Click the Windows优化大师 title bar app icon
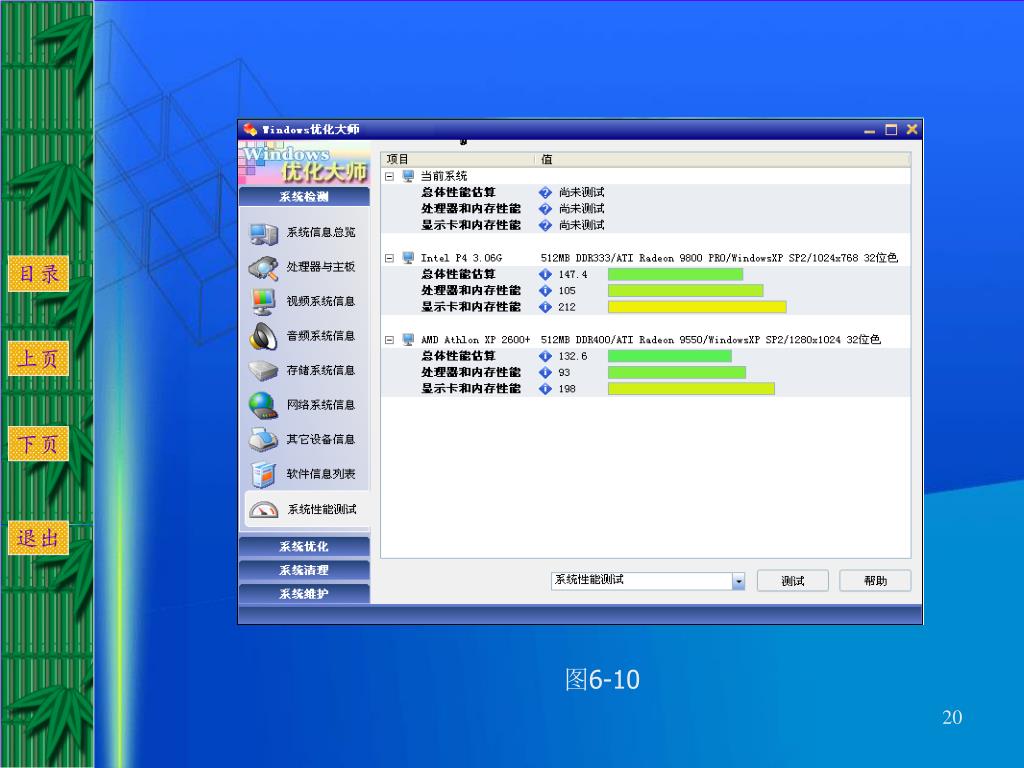The width and height of the screenshot is (1024, 768). (x=250, y=129)
